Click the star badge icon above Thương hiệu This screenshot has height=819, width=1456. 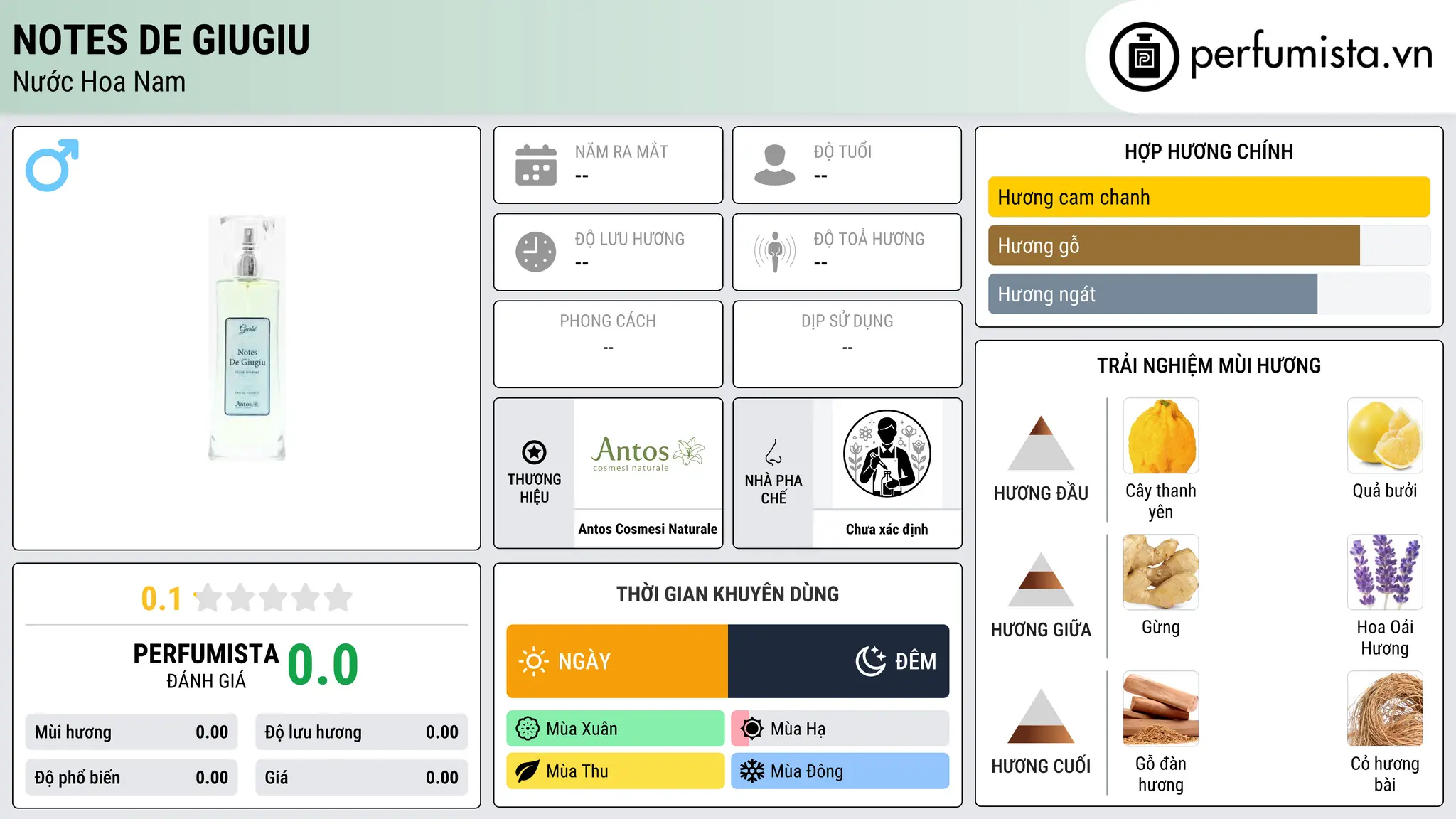point(534,452)
